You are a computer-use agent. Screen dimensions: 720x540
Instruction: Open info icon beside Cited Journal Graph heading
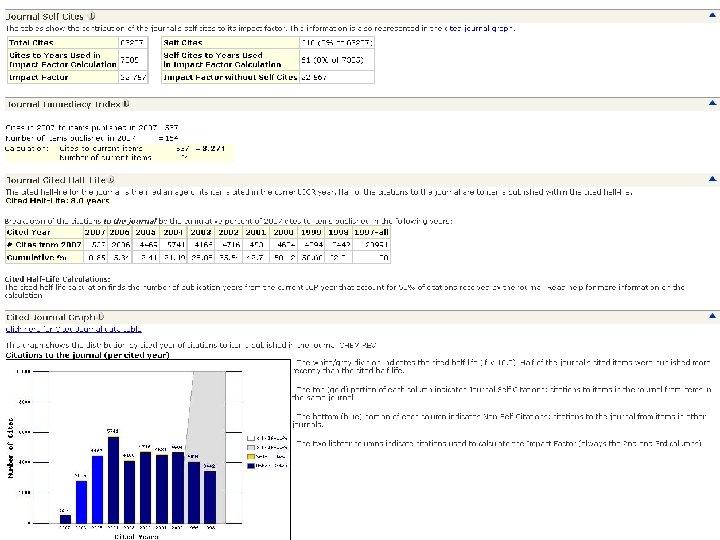coord(101,317)
